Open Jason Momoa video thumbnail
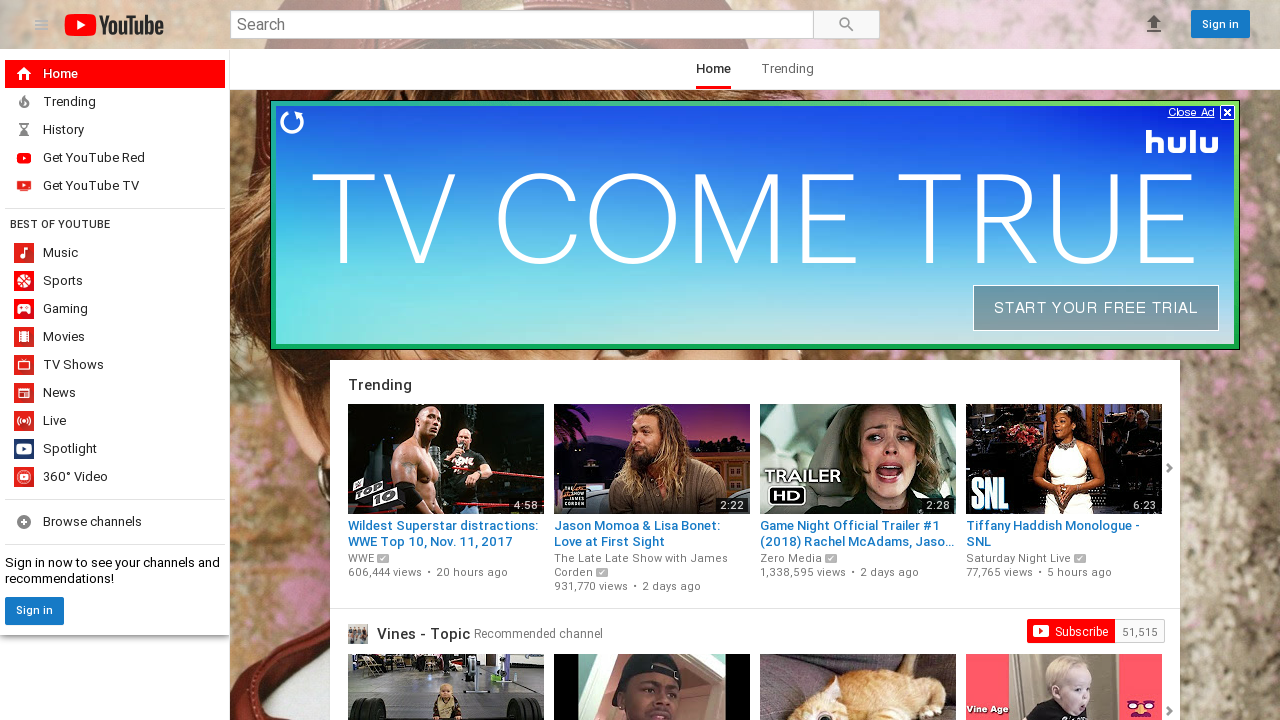The height and width of the screenshot is (720, 1280). point(652,459)
